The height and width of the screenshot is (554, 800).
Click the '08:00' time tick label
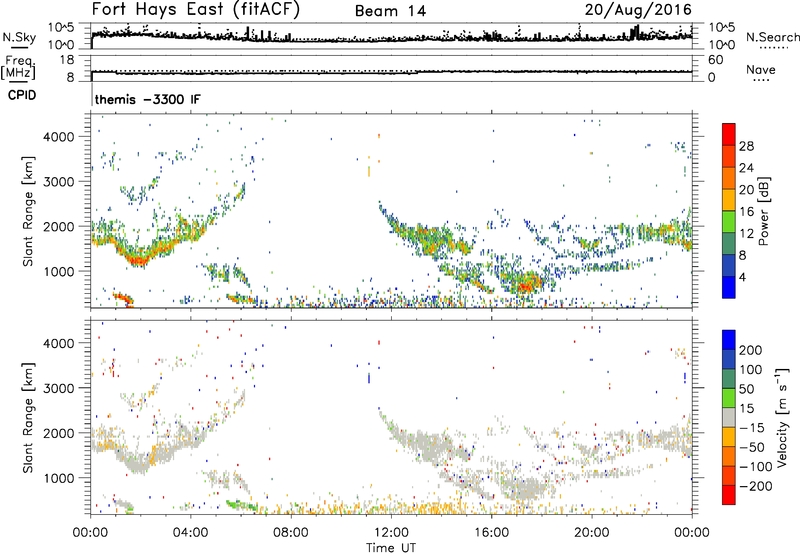pyautogui.click(x=291, y=533)
